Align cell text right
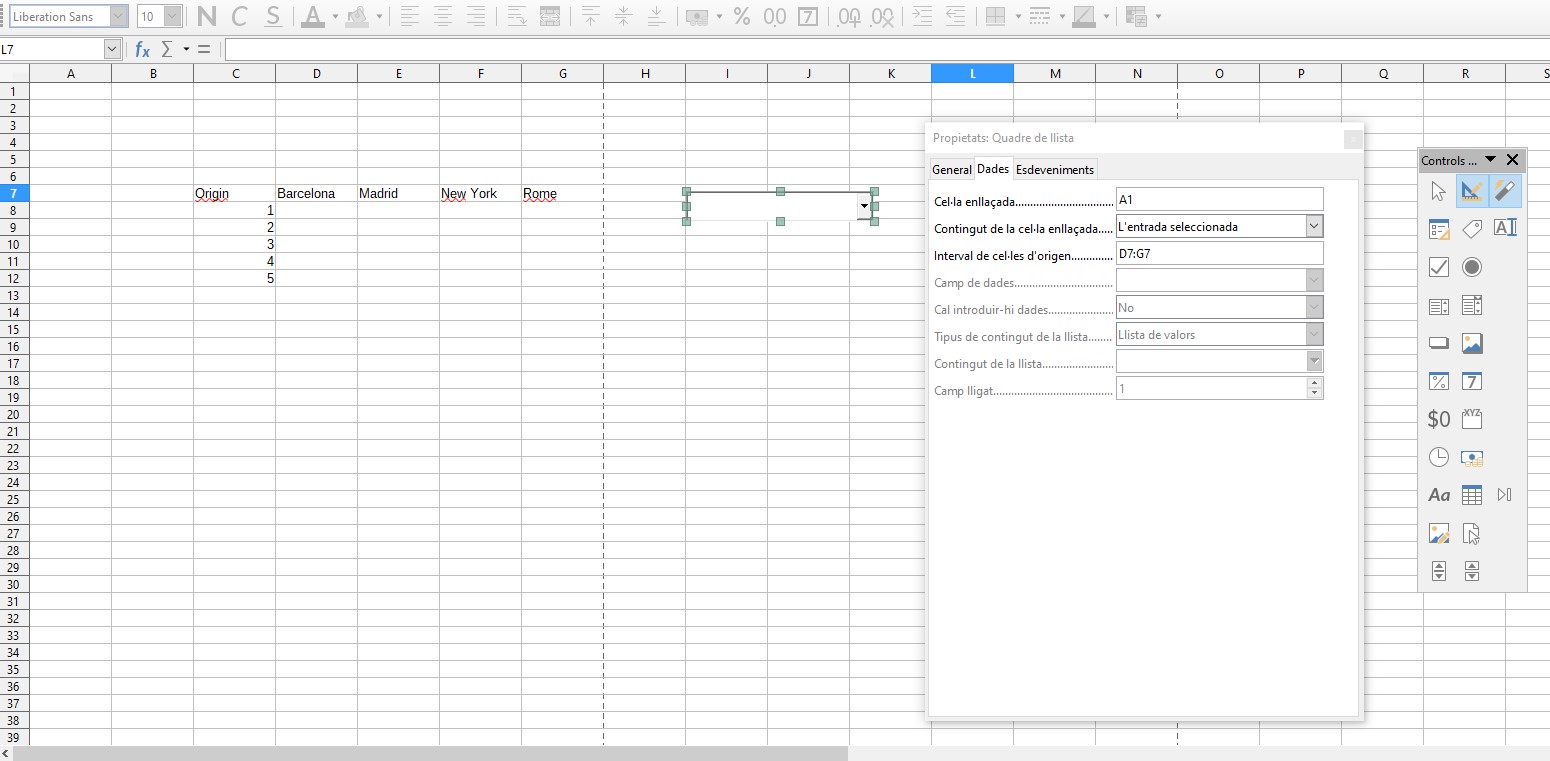 pos(476,16)
